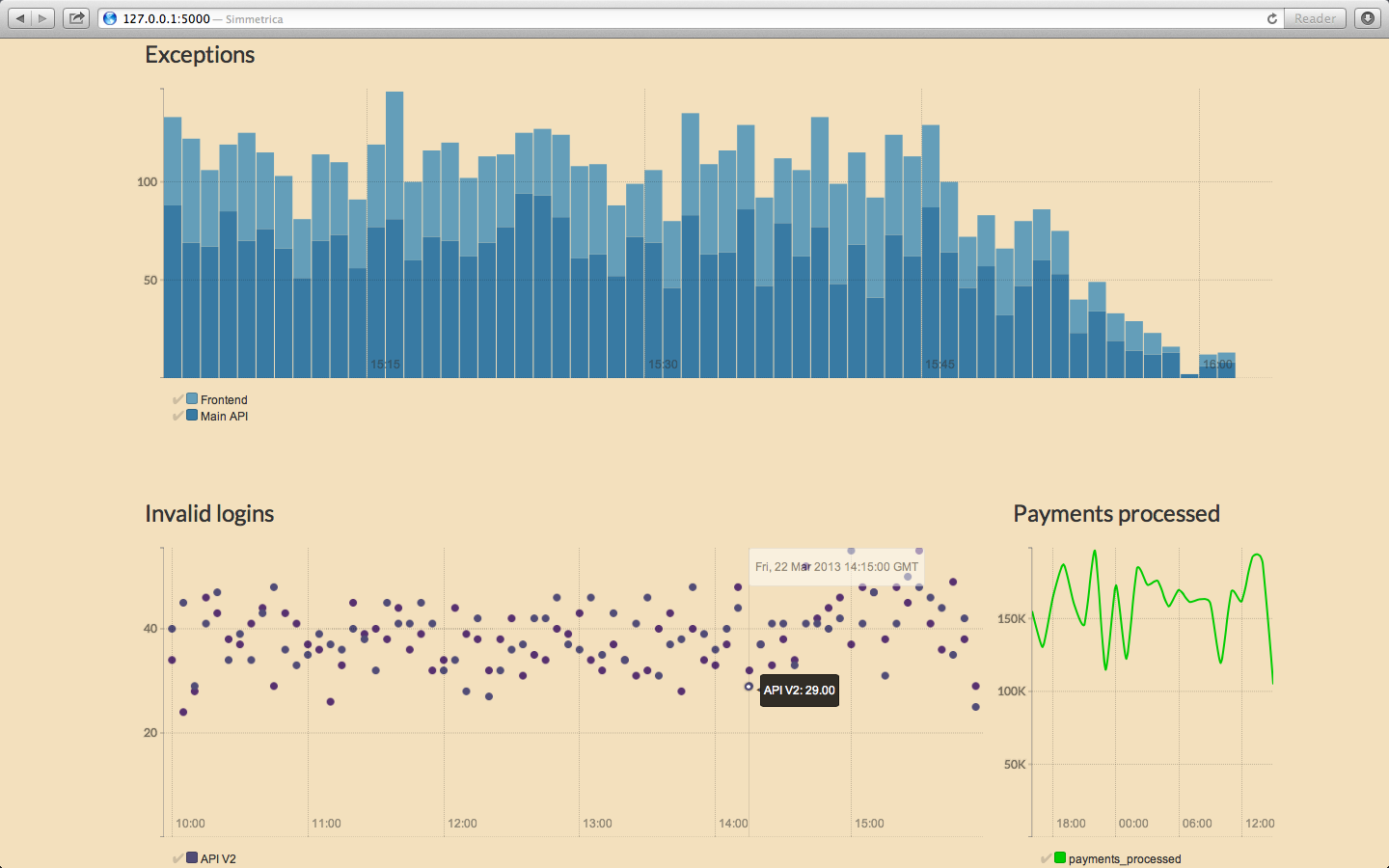Open the downloads icon in toolbar
Image resolution: width=1389 pixels, height=868 pixels.
pos(1368,18)
